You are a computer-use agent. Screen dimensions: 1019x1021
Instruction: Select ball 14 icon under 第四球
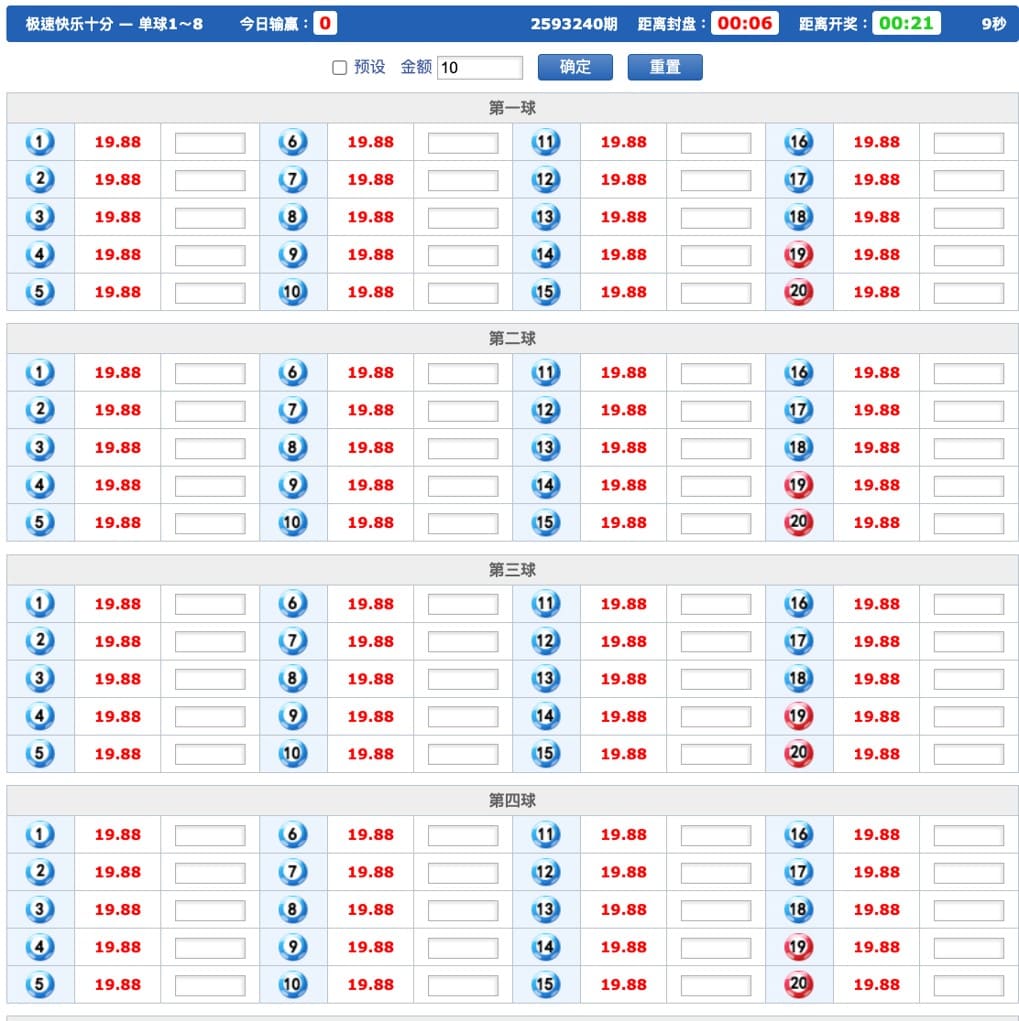[546, 947]
